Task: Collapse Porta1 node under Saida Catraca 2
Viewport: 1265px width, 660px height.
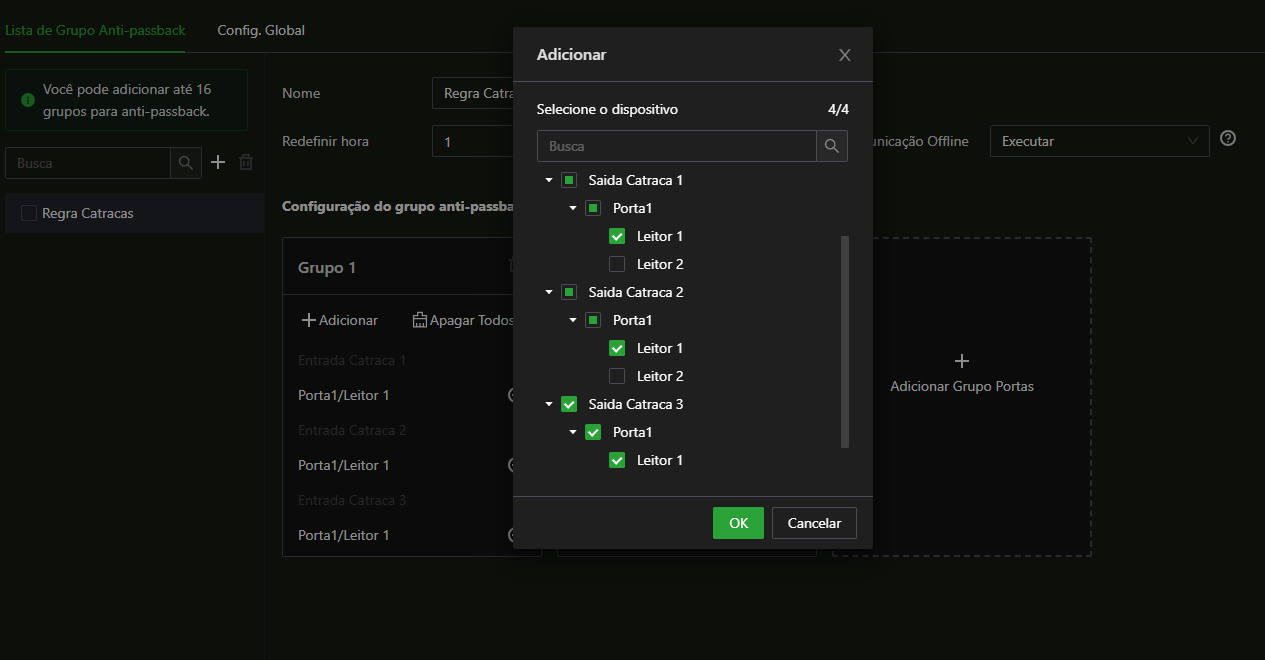Action: coord(573,320)
